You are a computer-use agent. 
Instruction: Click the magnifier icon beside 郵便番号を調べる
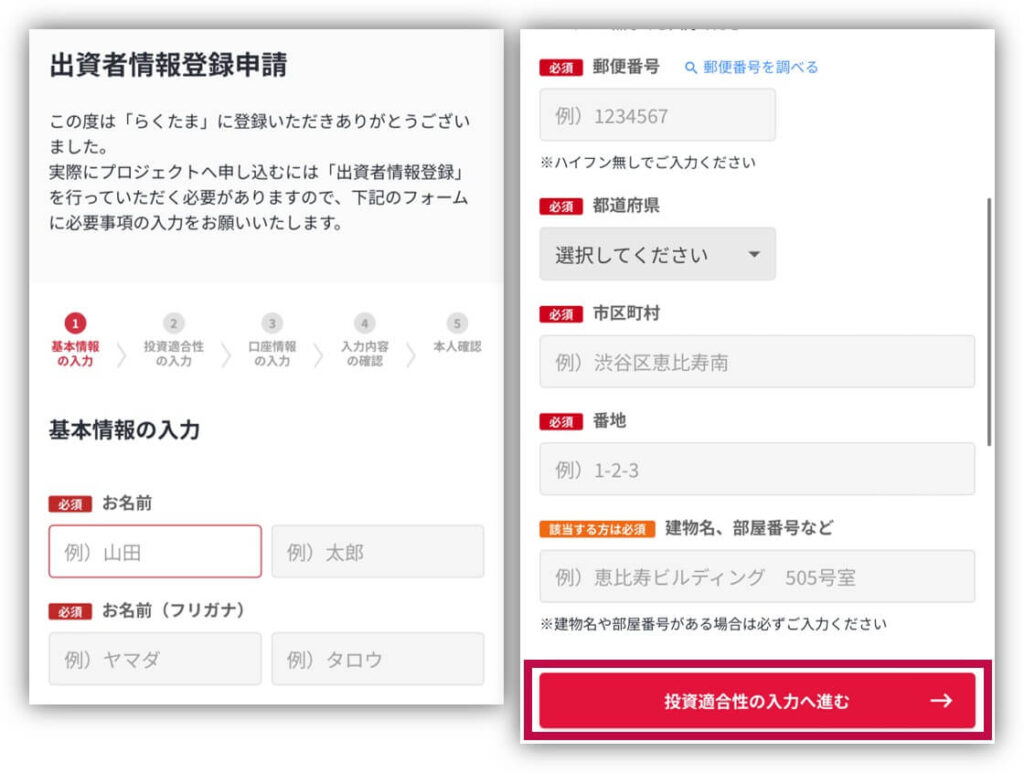[x=690, y=68]
